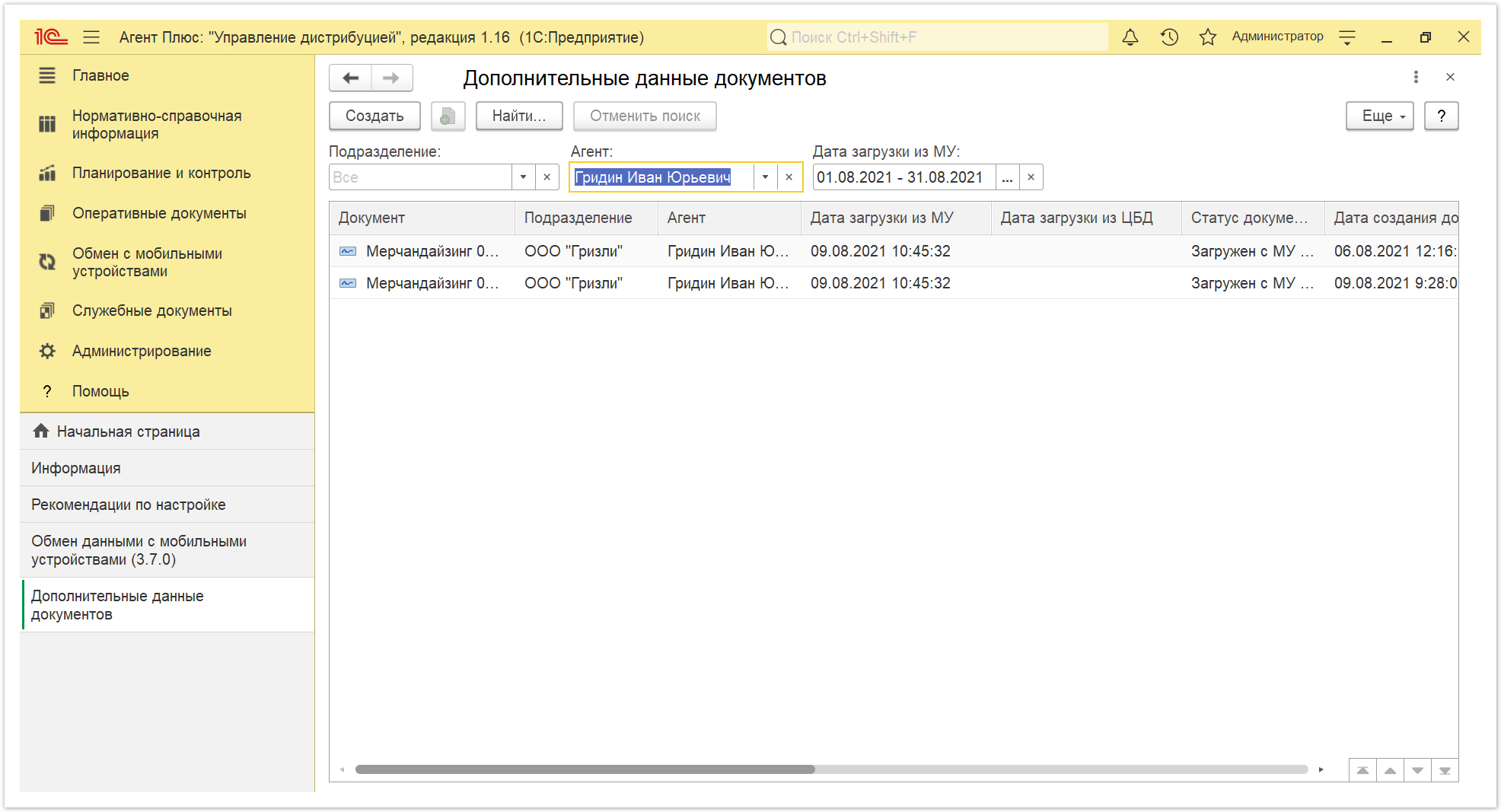This screenshot has height=812, width=1501.
Task: Click the Найти... button
Action: coord(519,116)
